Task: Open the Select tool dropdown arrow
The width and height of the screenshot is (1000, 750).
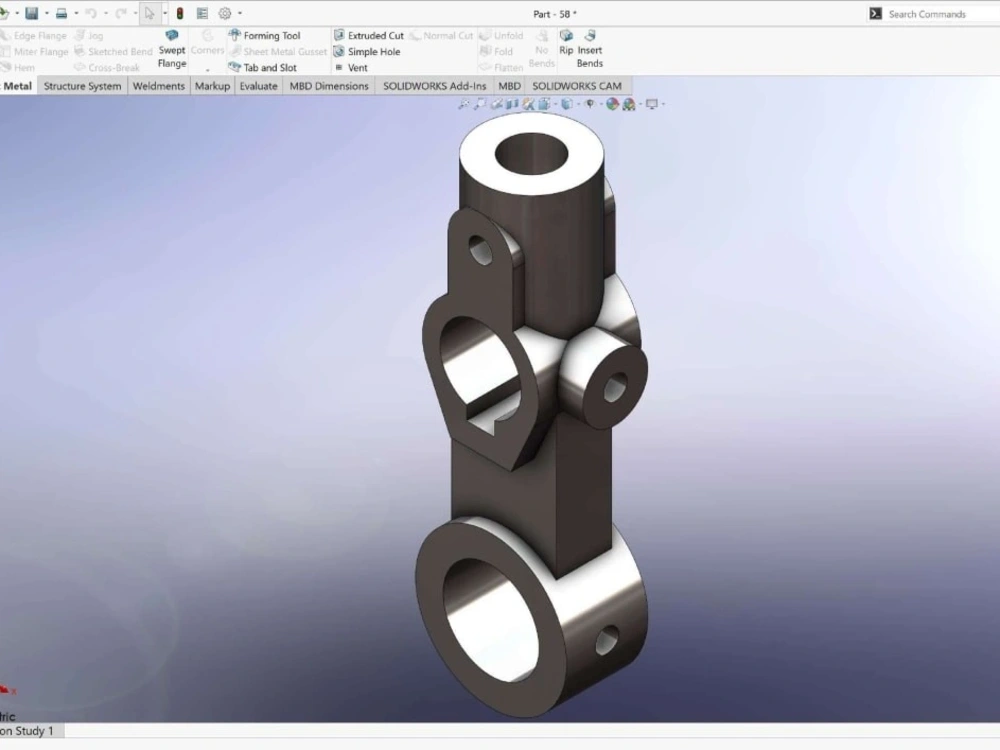Action: 165,13
